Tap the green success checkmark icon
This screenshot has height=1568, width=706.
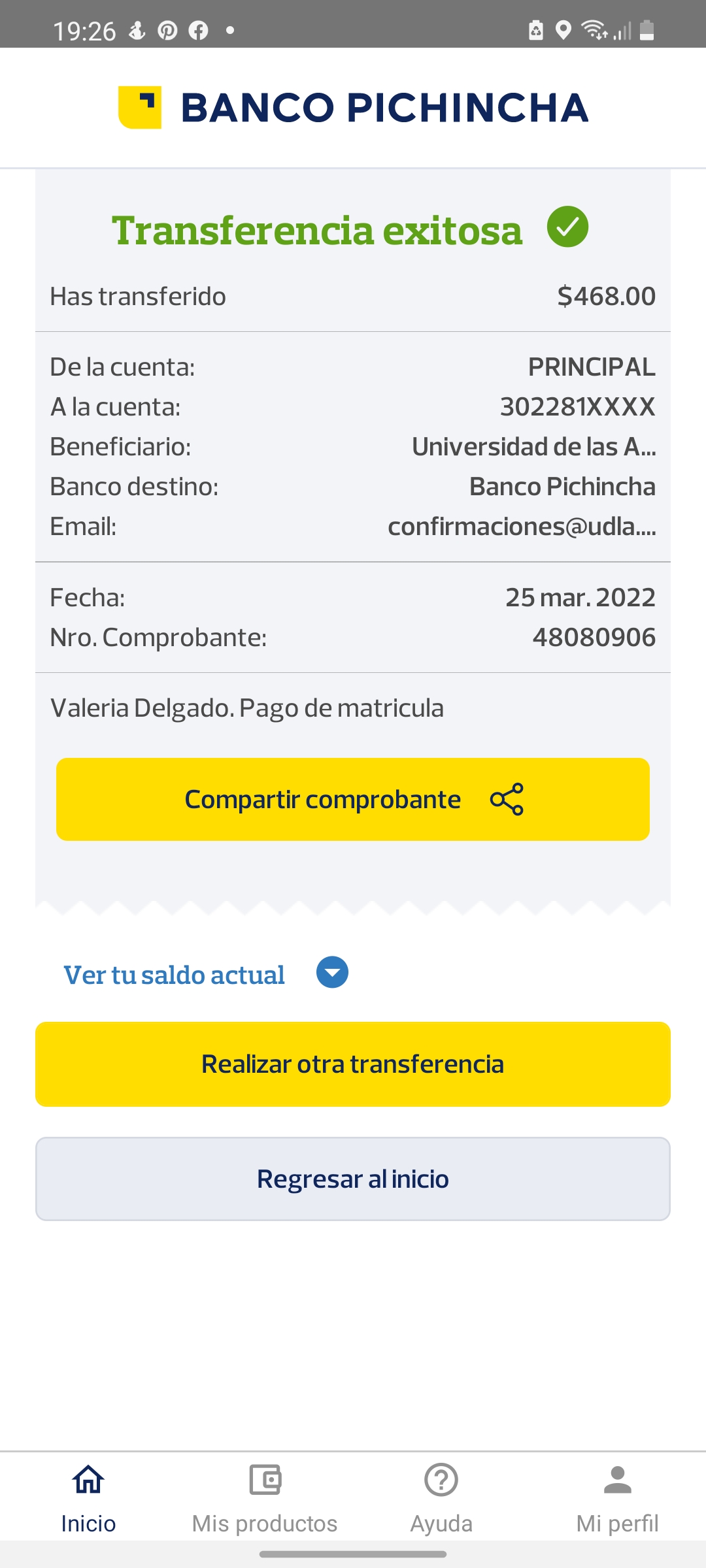pyautogui.click(x=567, y=227)
